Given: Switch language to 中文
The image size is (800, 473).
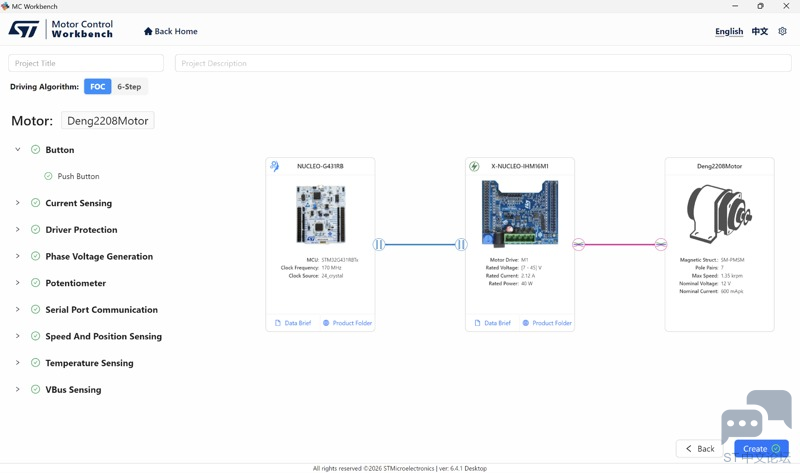Looking at the screenshot, I should coord(760,31).
